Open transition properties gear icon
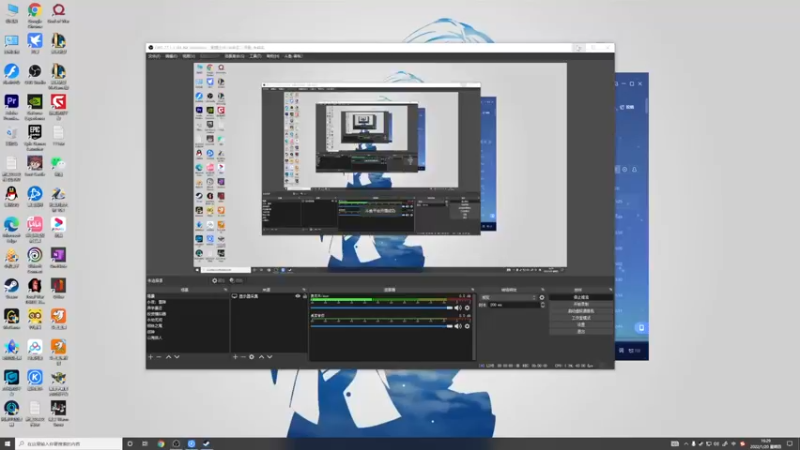The height and width of the screenshot is (450, 800). 542,297
